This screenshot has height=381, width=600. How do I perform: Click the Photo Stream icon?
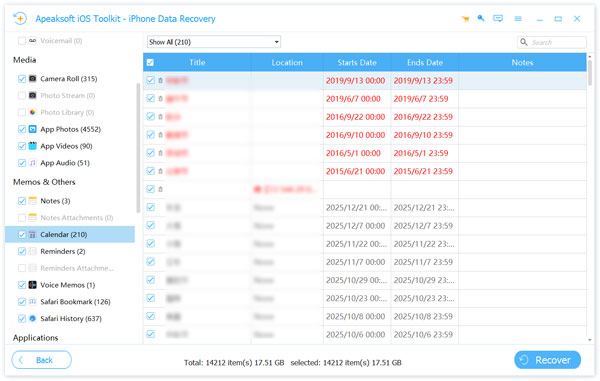[x=33, y=95]
